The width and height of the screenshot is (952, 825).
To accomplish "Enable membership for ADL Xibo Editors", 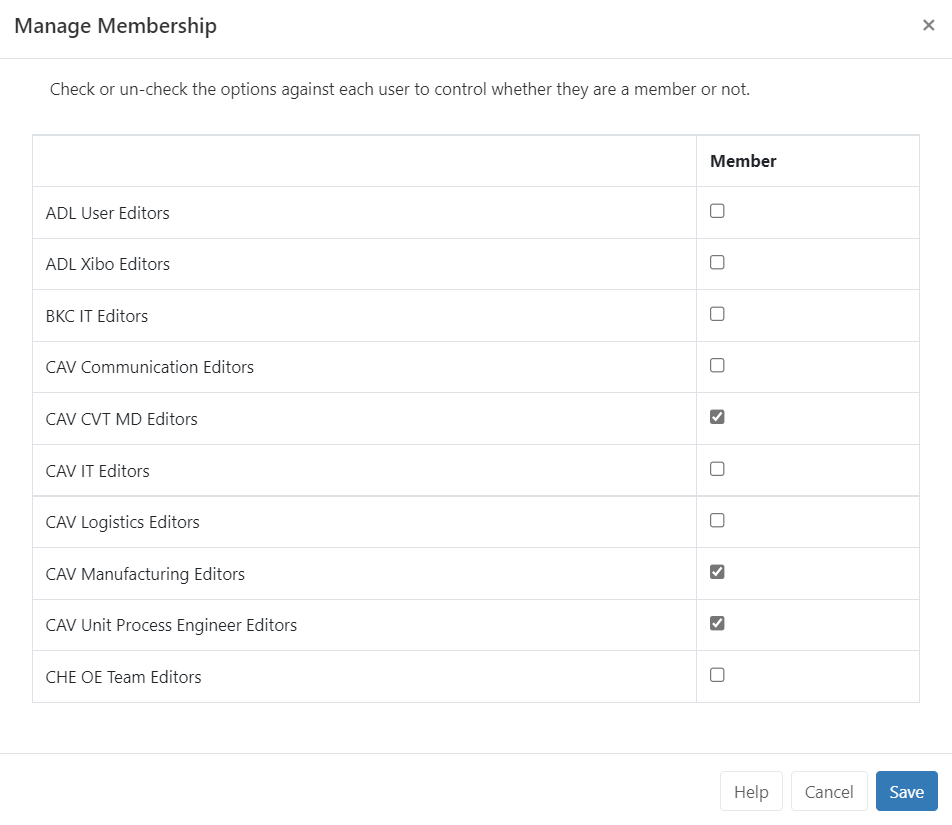I will click(x=717, y=262).
